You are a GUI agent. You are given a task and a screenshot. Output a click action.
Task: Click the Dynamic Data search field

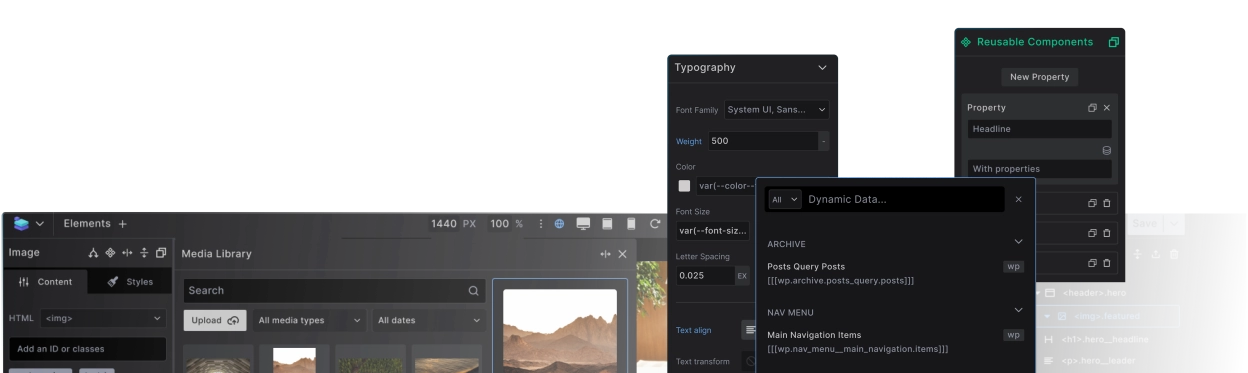coord(904,199)
